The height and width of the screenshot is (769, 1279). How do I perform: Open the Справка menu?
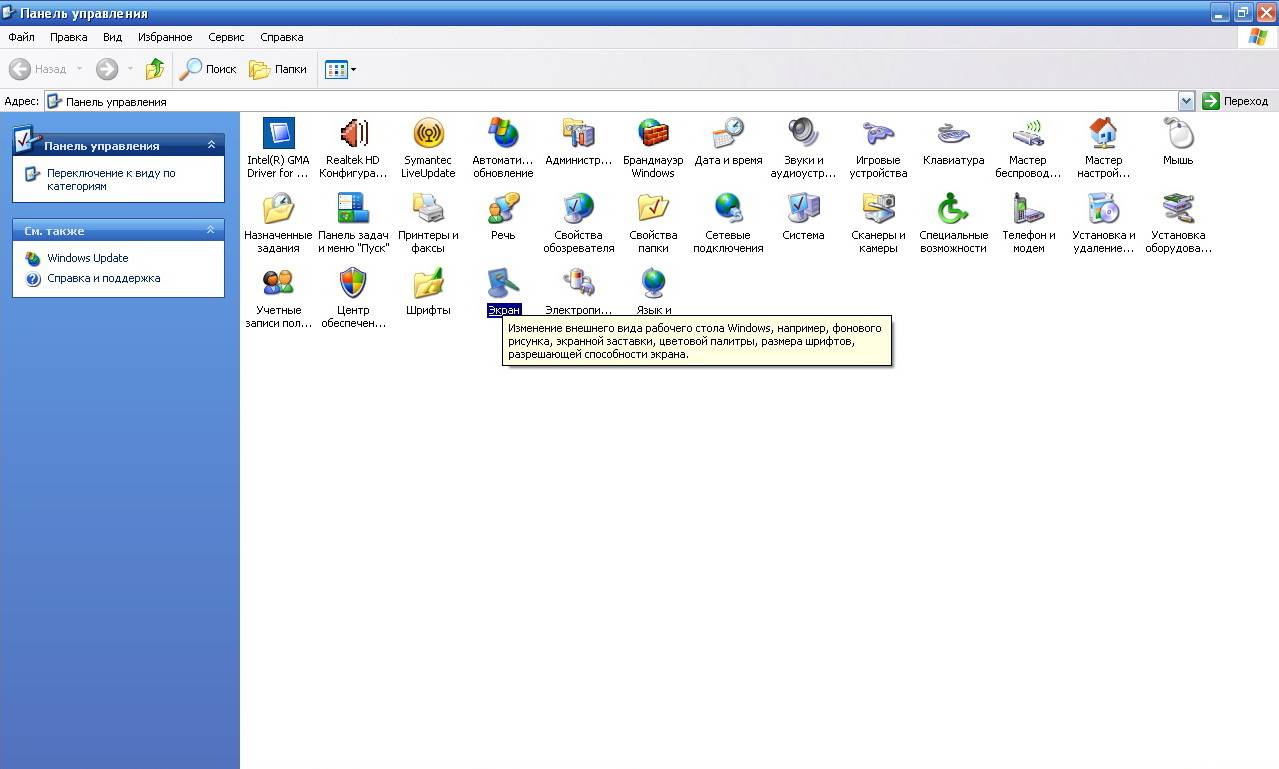(282, 37)
